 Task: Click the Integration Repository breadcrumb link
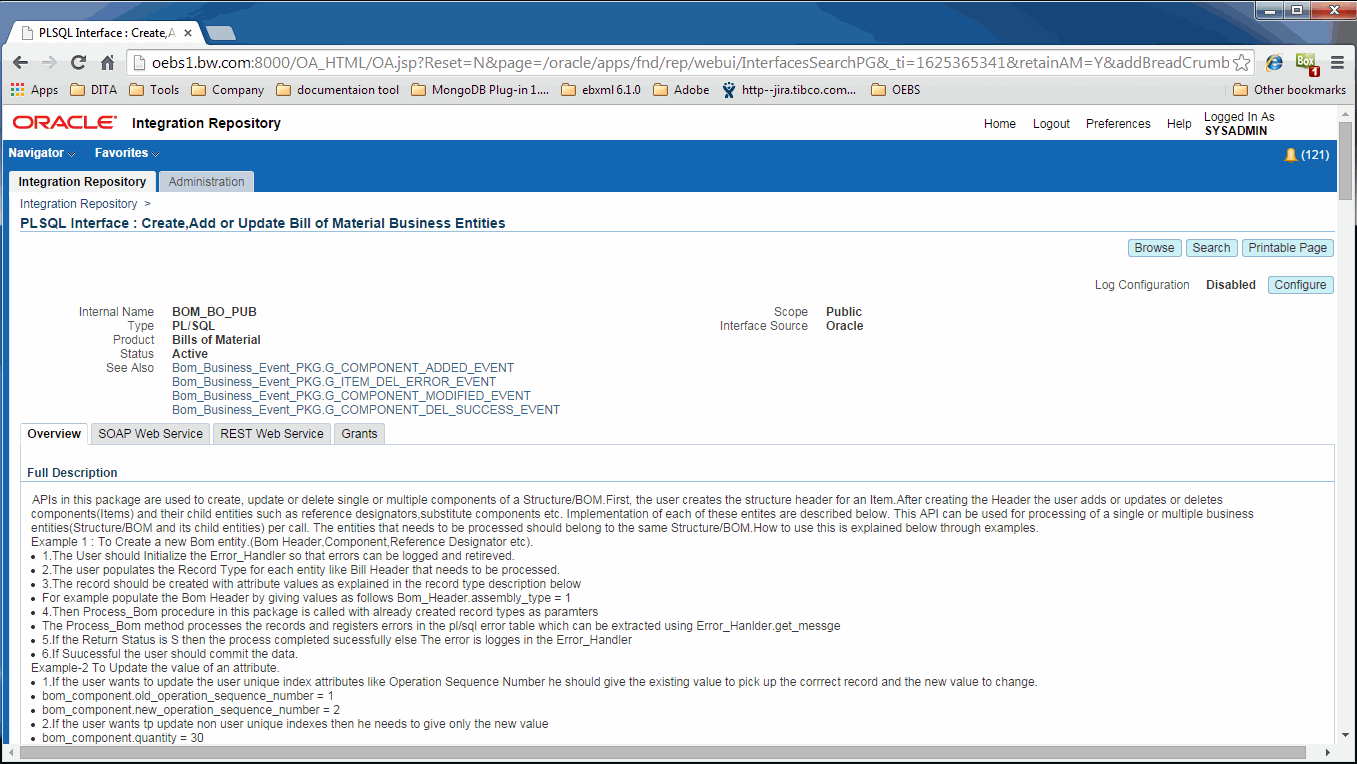[78, 204]
